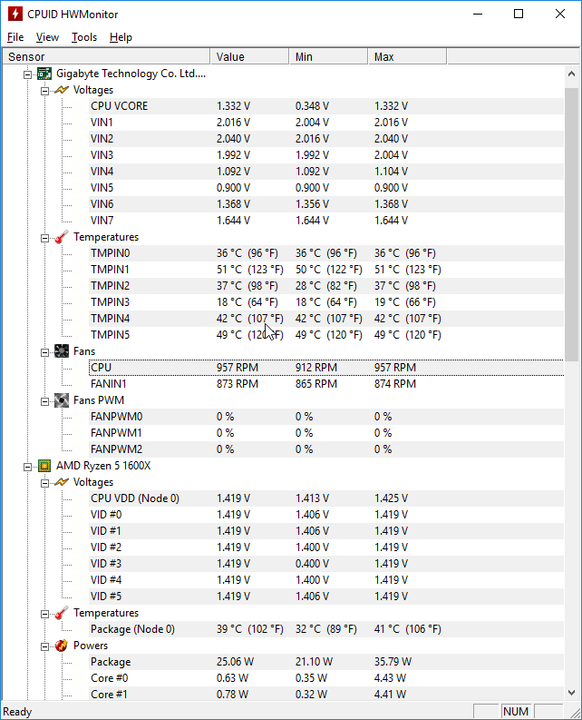Screen dimensions: 582x720
Task: Click the scrollbar down arrow
Action: point(571,692)
